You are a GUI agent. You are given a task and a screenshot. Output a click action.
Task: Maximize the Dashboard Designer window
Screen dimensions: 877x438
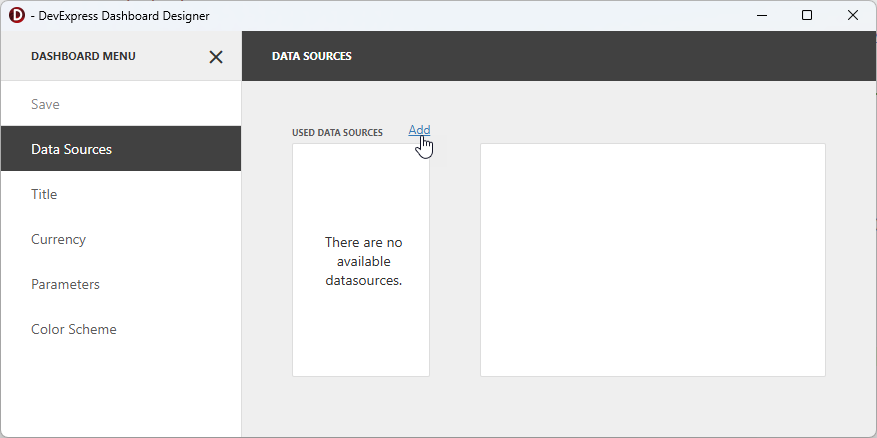click(x=807, y=16)
